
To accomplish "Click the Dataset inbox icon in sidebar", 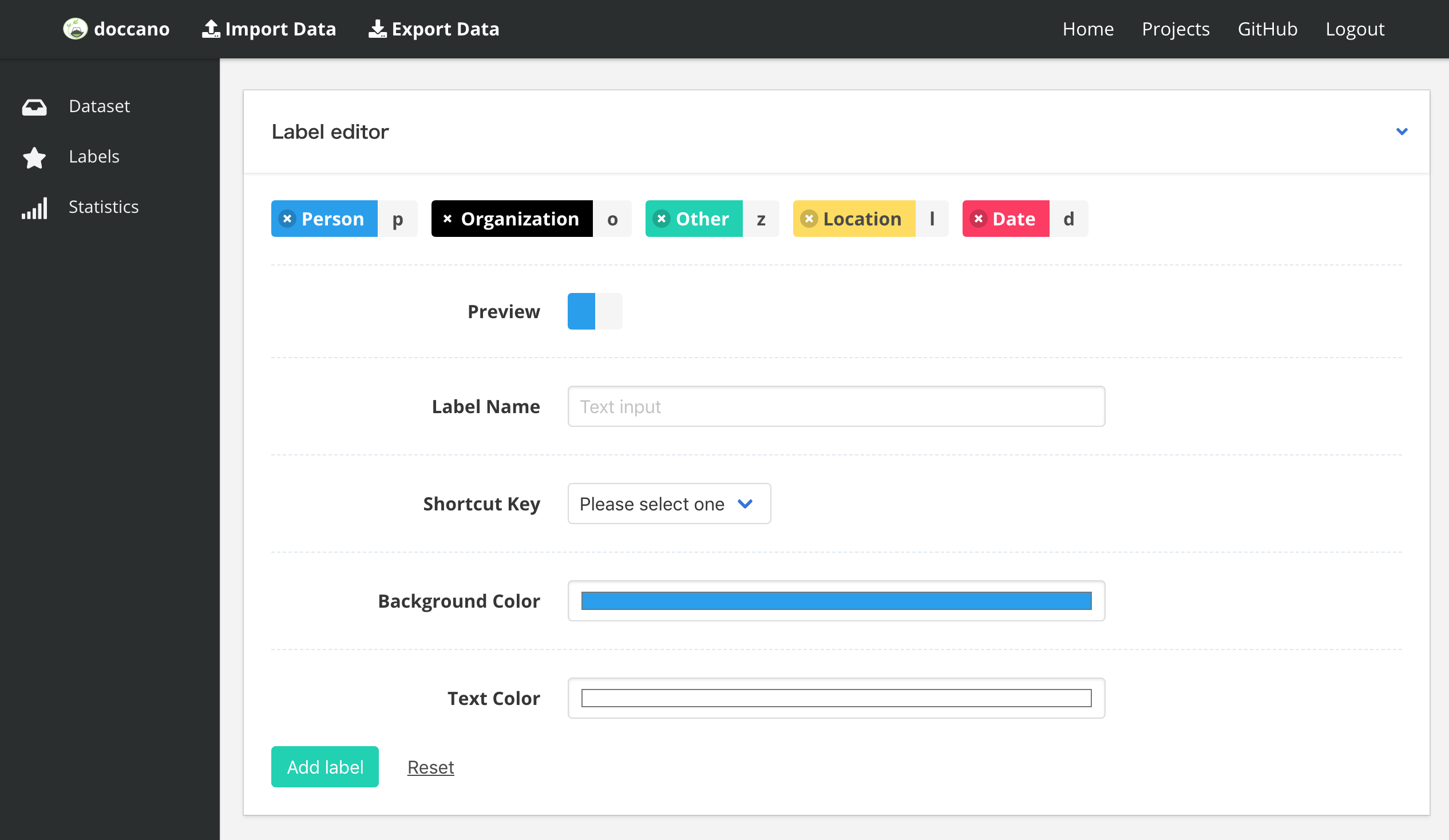I will (34, 107).
